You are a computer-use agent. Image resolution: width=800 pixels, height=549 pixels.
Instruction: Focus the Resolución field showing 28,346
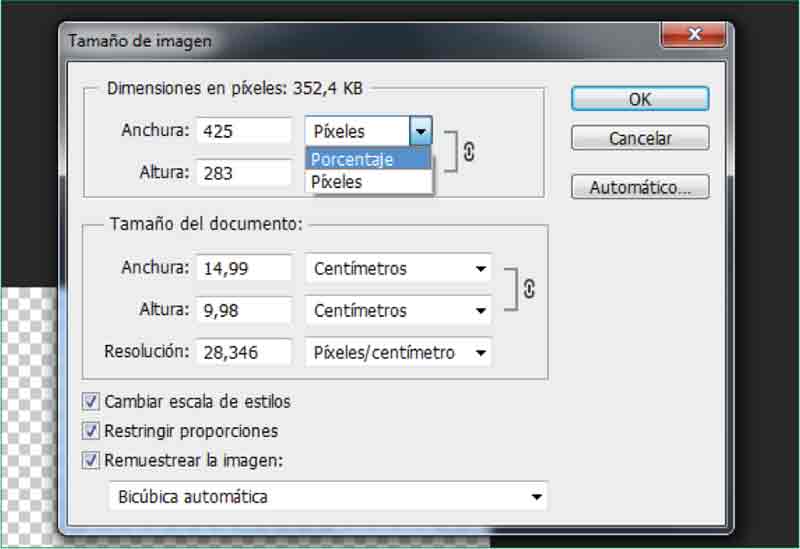pyautogui.click(x=244, y=352)
